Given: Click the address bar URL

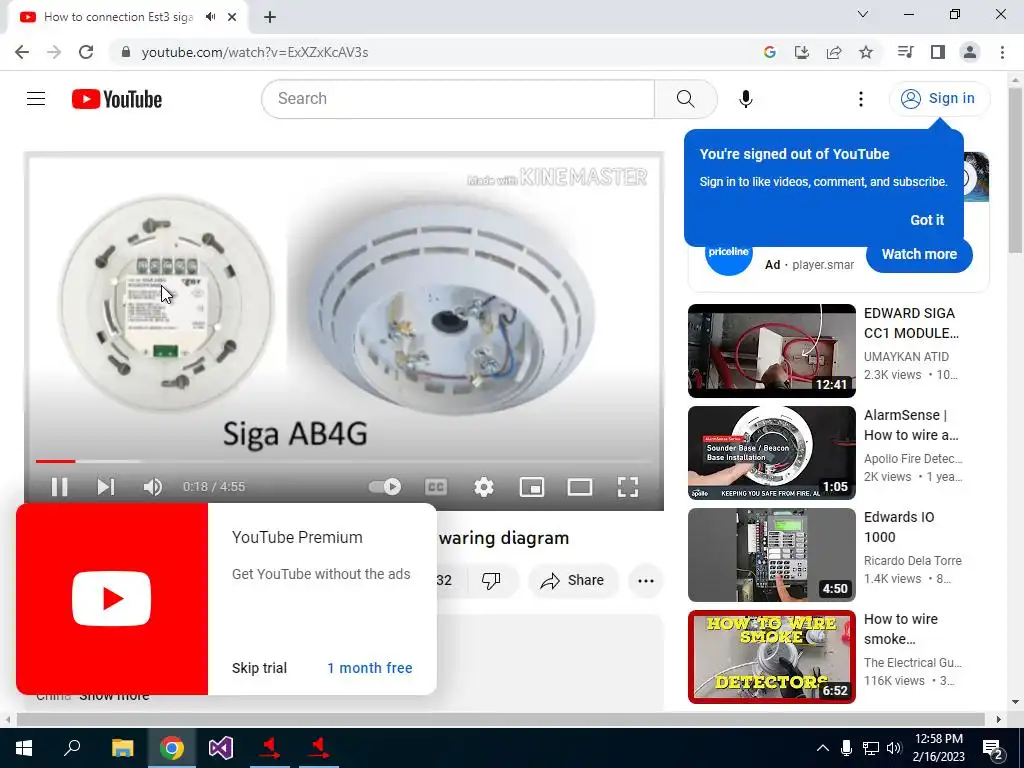Looking at the screenshot, I should 255,52.
